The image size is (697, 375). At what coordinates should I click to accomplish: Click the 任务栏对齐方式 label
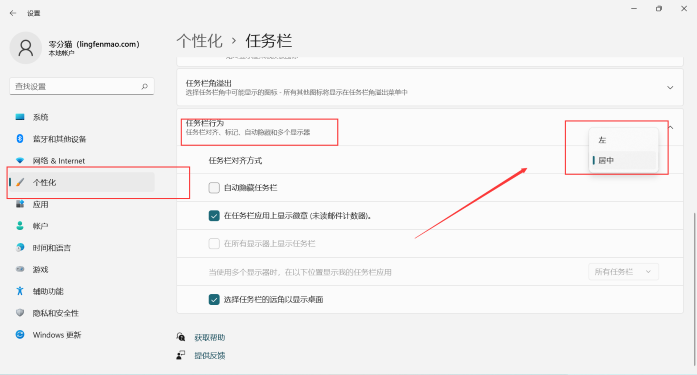click(235, 160)
